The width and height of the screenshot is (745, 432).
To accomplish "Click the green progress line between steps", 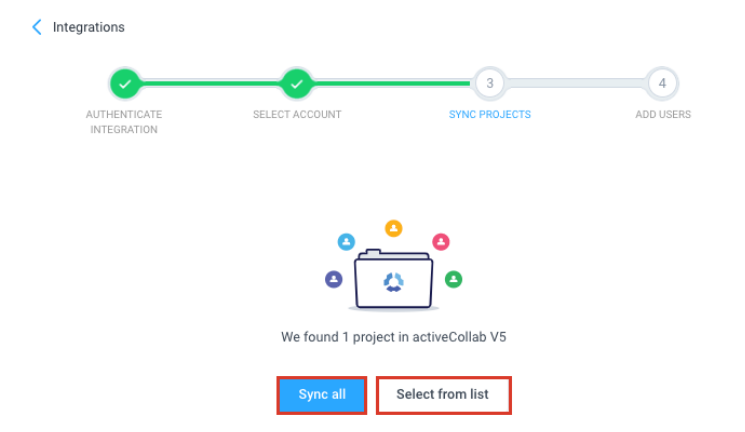I will [x=210, y=84].
